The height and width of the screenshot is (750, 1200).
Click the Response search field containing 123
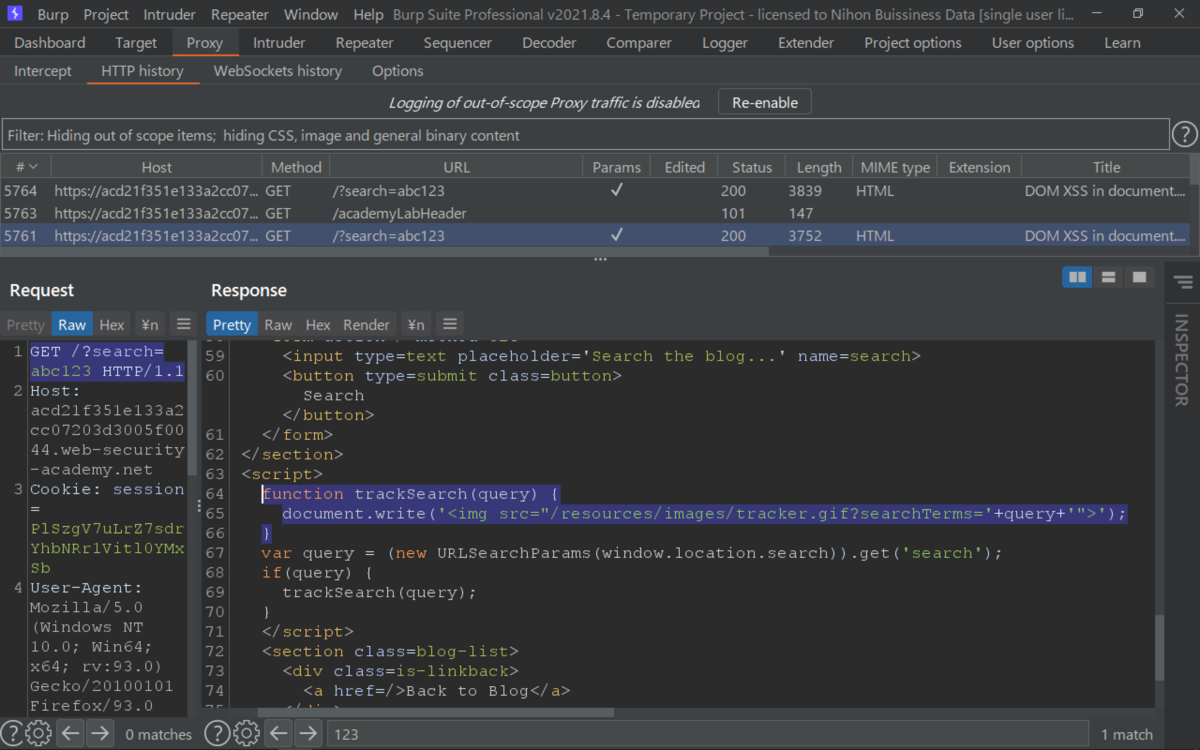[x=708, y=733]
